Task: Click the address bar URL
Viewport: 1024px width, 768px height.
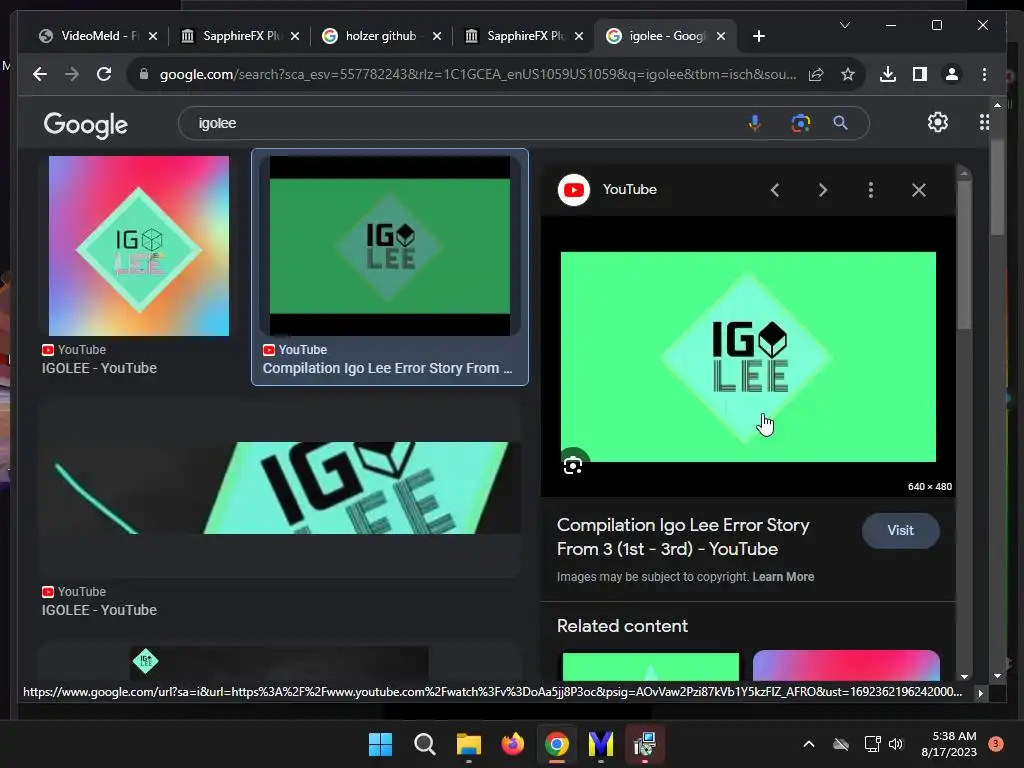Action: 478,74
